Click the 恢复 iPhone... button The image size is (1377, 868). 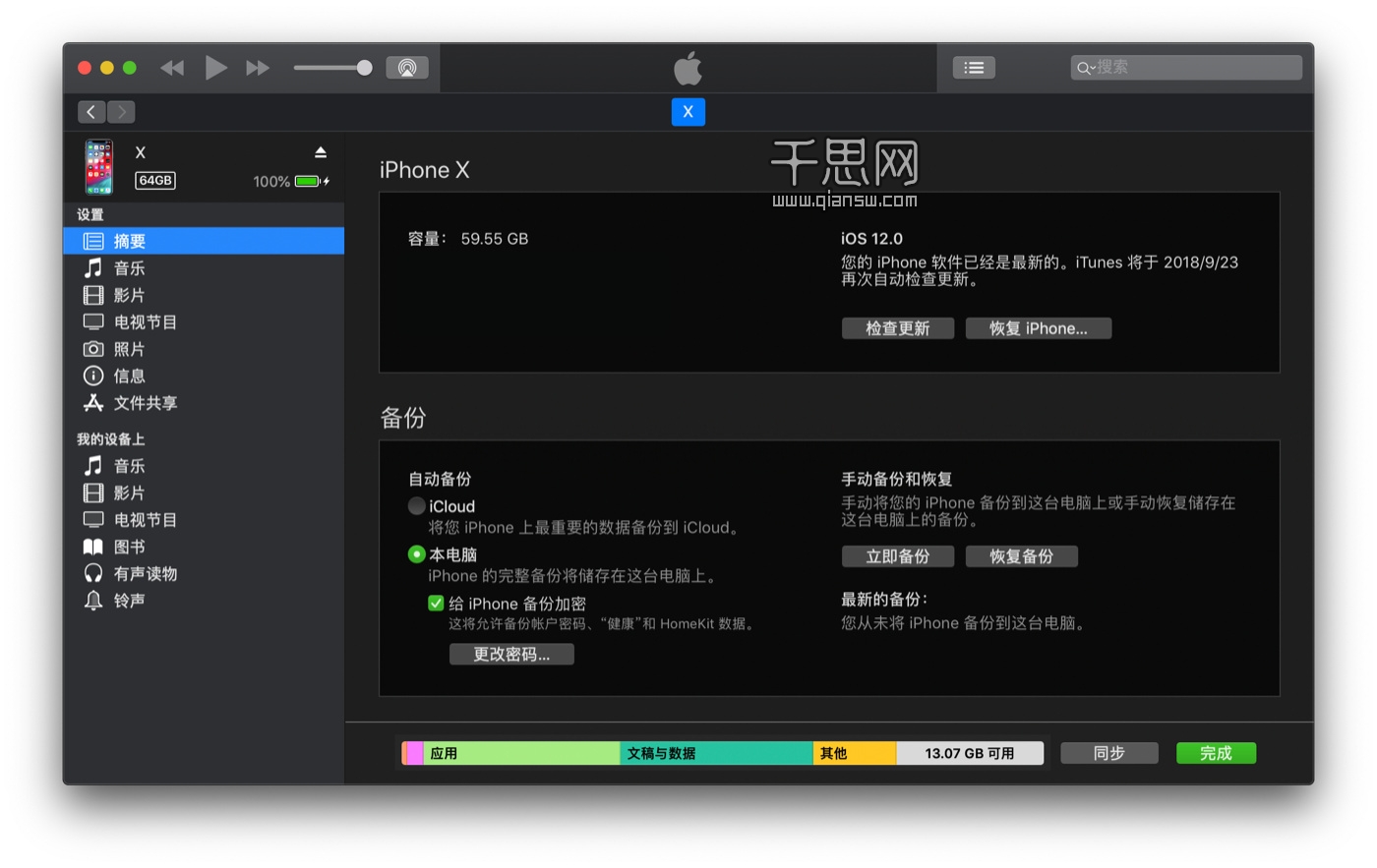[x=1039, y=328]
